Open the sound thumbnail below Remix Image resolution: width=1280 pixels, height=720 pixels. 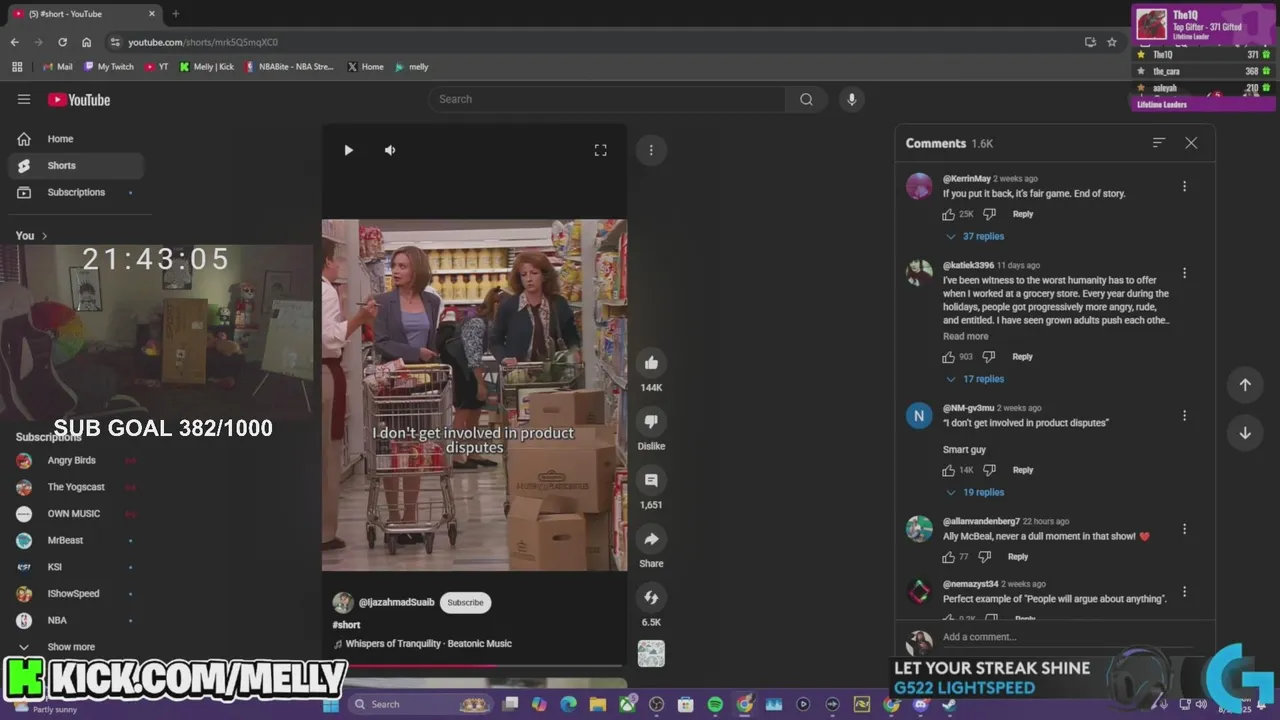[x=651, y=653]
